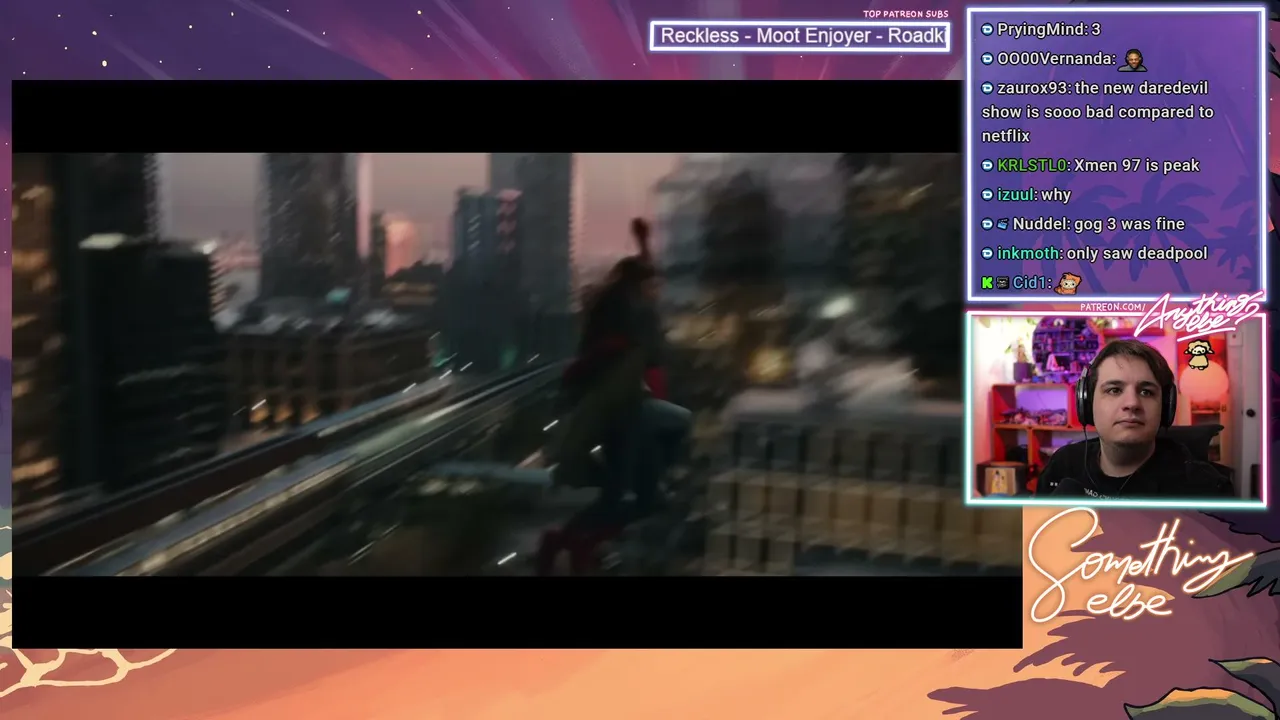Open the KRLSTL0 username in chat
The image size is (1280, 720).
pos(1031,166)
